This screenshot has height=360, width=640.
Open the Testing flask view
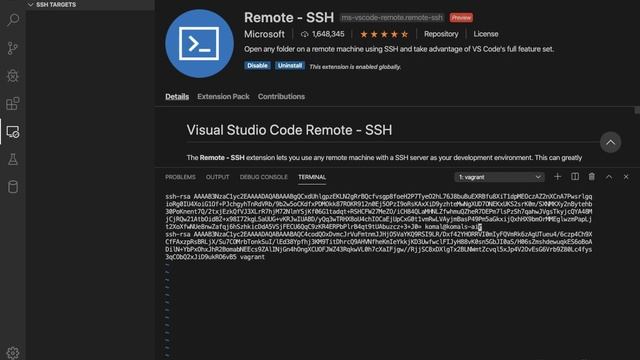(13, 159)
